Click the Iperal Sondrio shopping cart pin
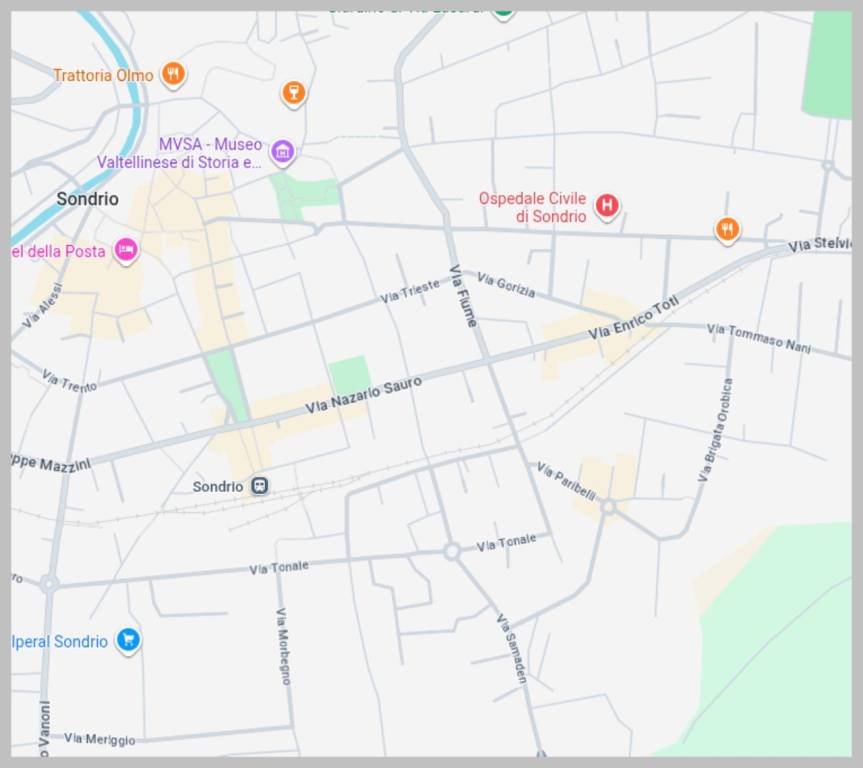This screenshot has width=863, height=768. point(128,641)
